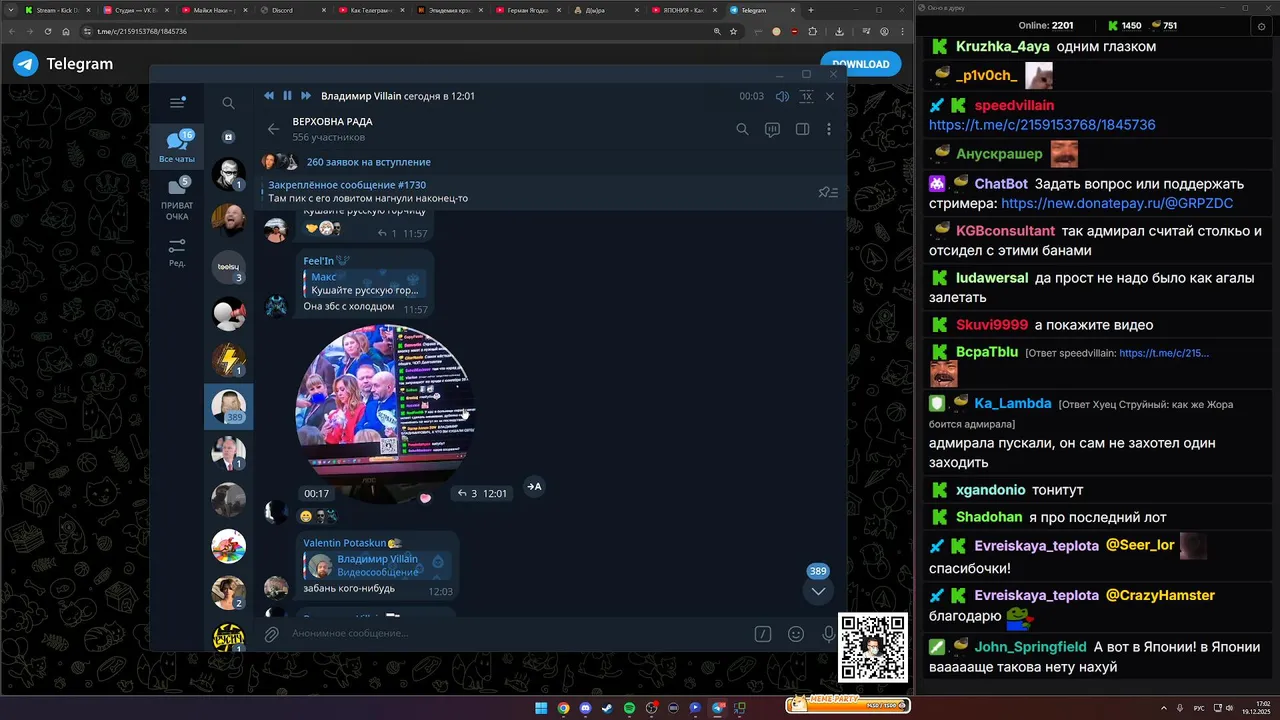This screenshot has width=1280, height=720.
Task: Open Discord from the taskbar
Action: (x=586, y=708)
